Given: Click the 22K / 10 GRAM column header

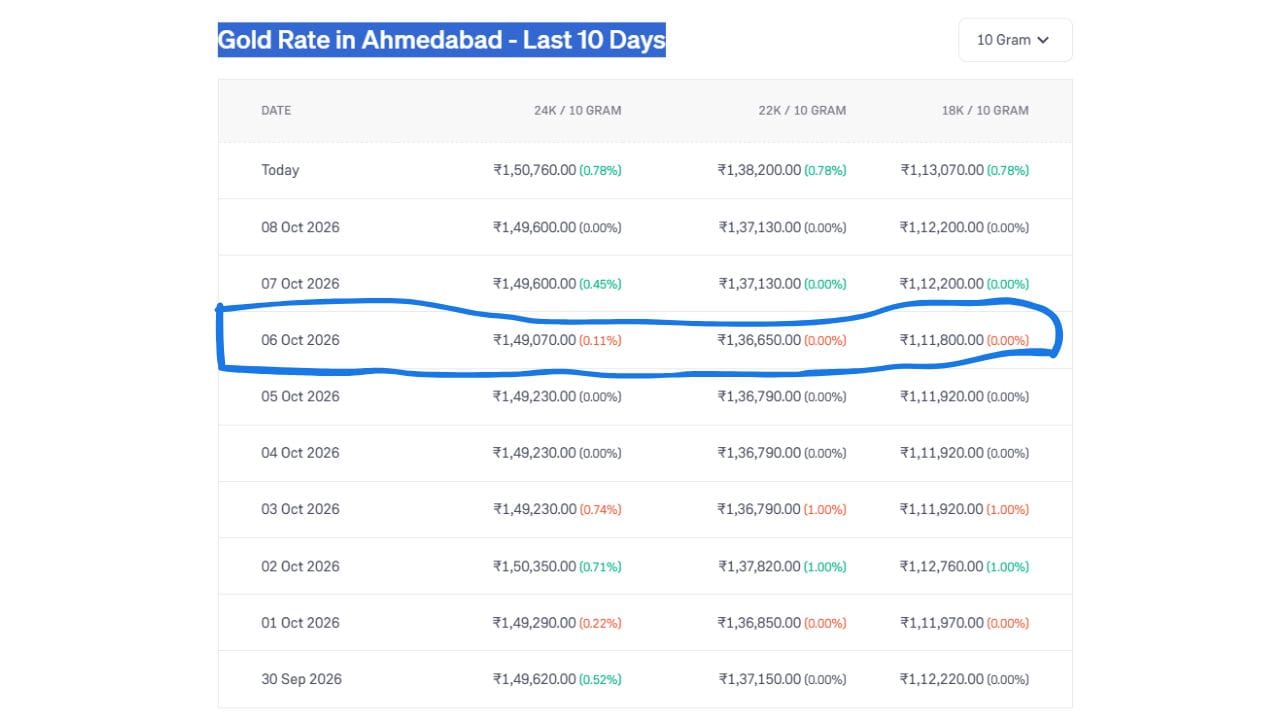Looking at the screenshot, I should click(802, 110).
